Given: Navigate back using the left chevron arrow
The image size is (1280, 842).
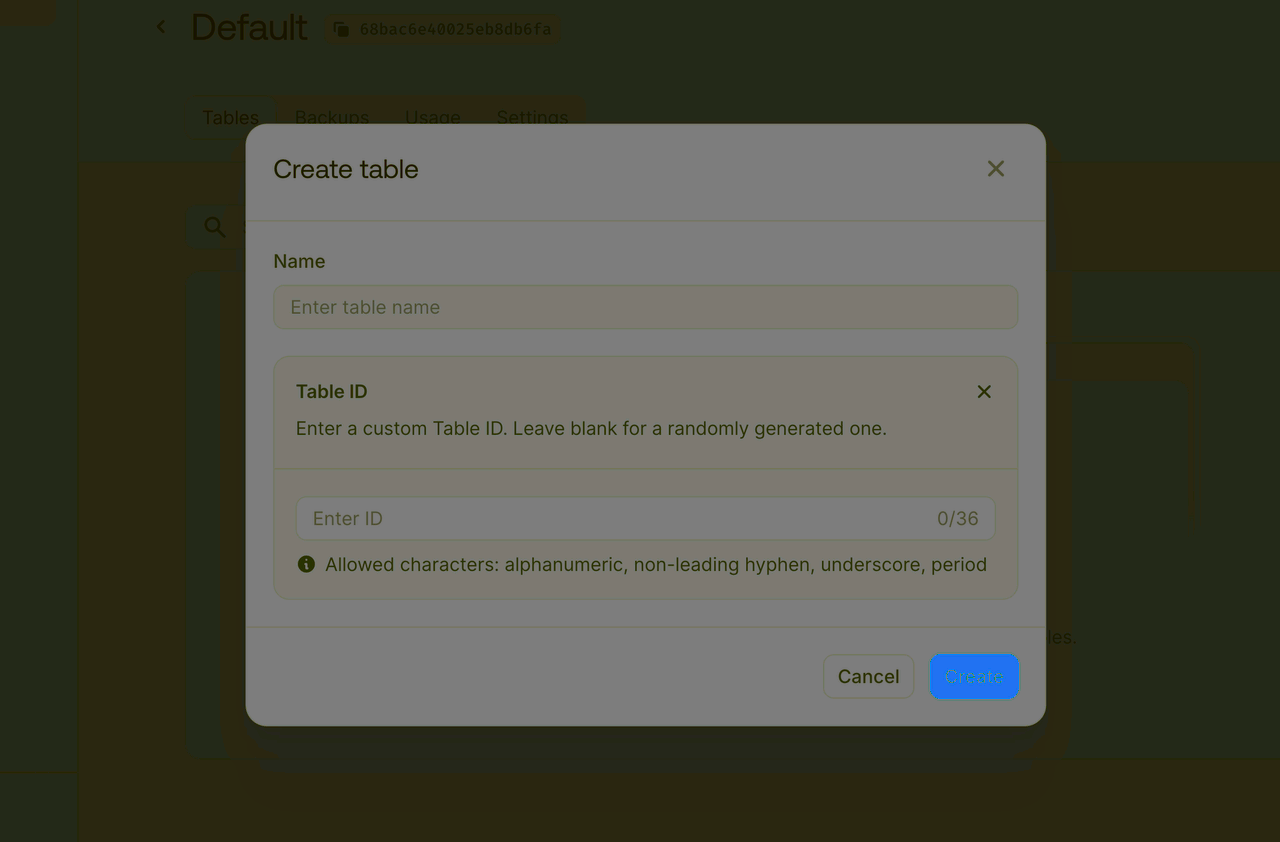Looking at the screenshot, I should pyautogui.click(x=160, y=26).
